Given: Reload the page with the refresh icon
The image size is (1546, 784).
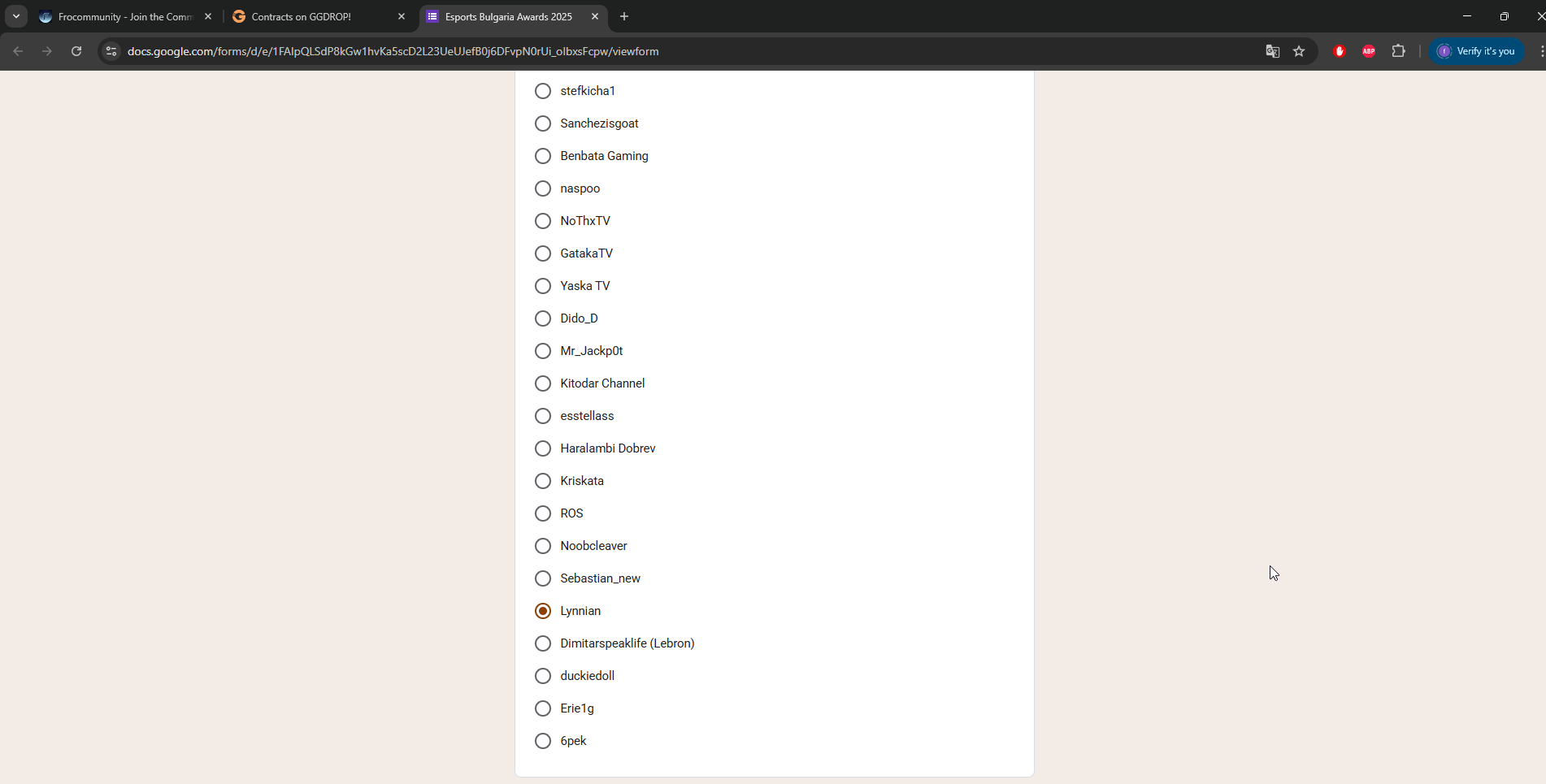Looking at the screenshot, I should (x=76, y=51).
